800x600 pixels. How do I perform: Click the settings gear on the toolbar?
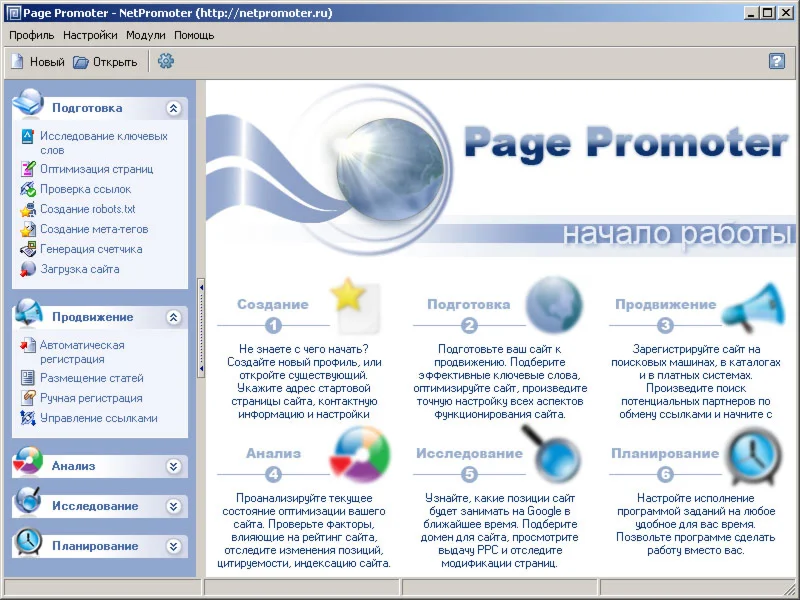166,61
